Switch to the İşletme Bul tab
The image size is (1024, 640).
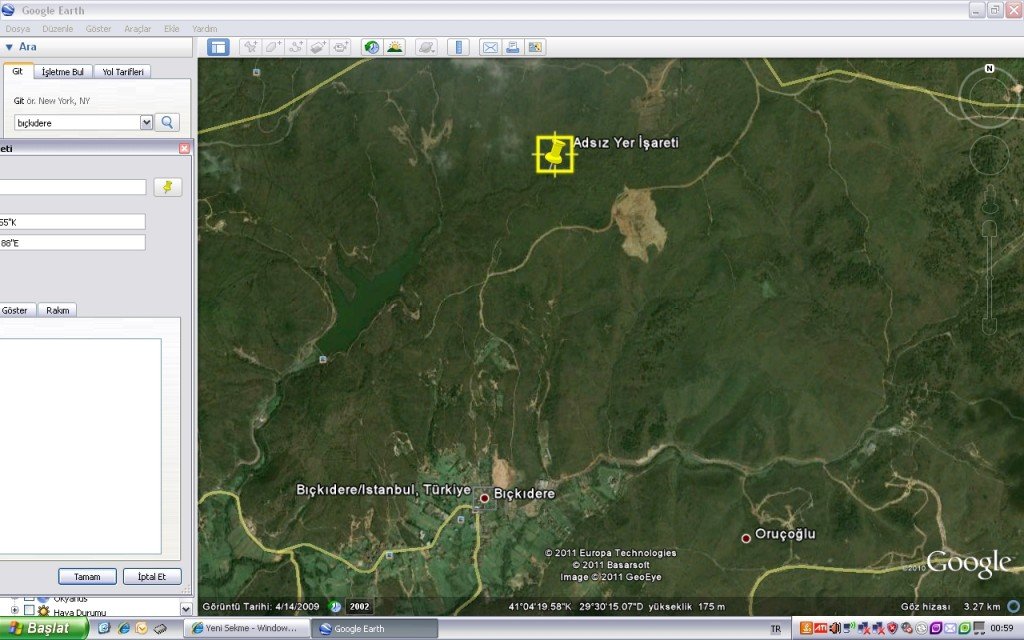pyautogui.click(x=63, y=72)
